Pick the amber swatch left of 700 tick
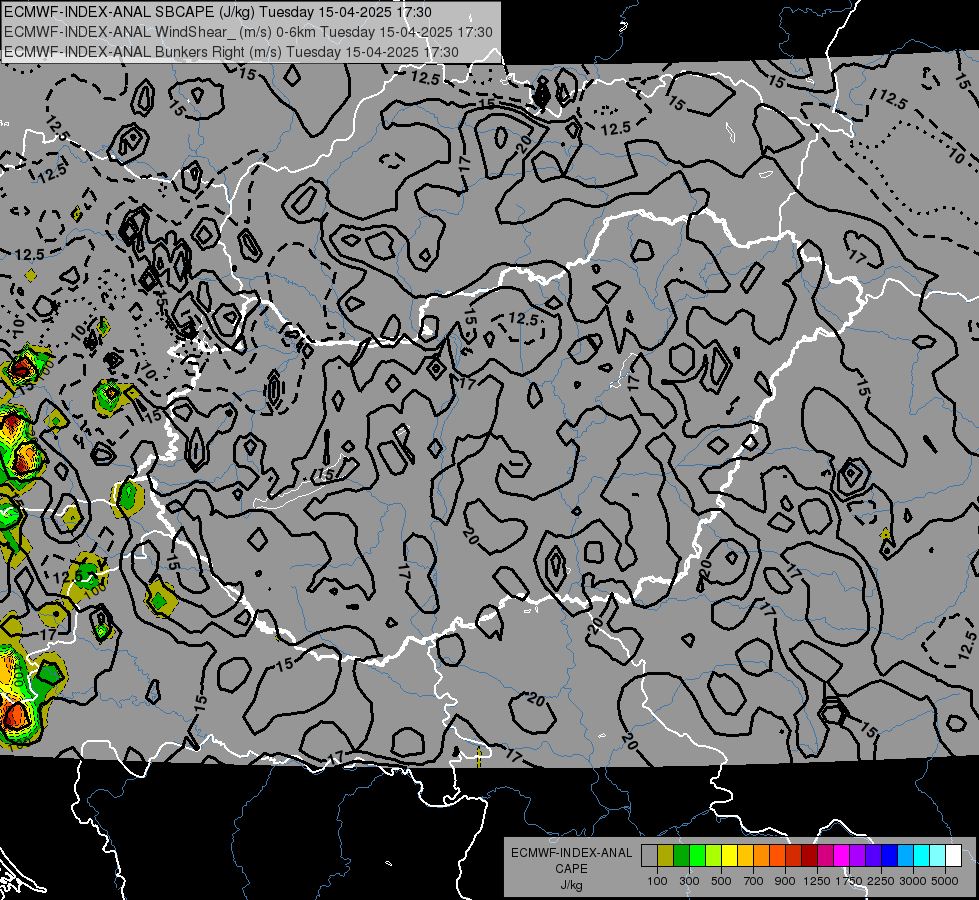The height and width of the screenshot is (900, 979). [745, 855]
